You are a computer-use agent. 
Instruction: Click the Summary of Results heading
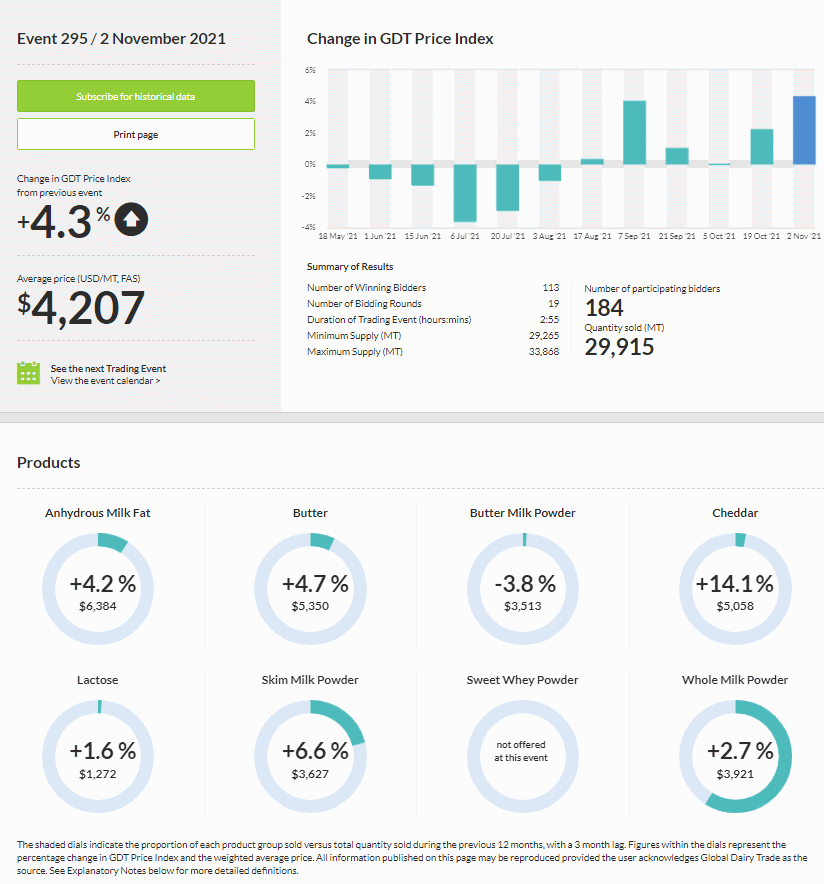pyautogui.click(x=350, y=267)
